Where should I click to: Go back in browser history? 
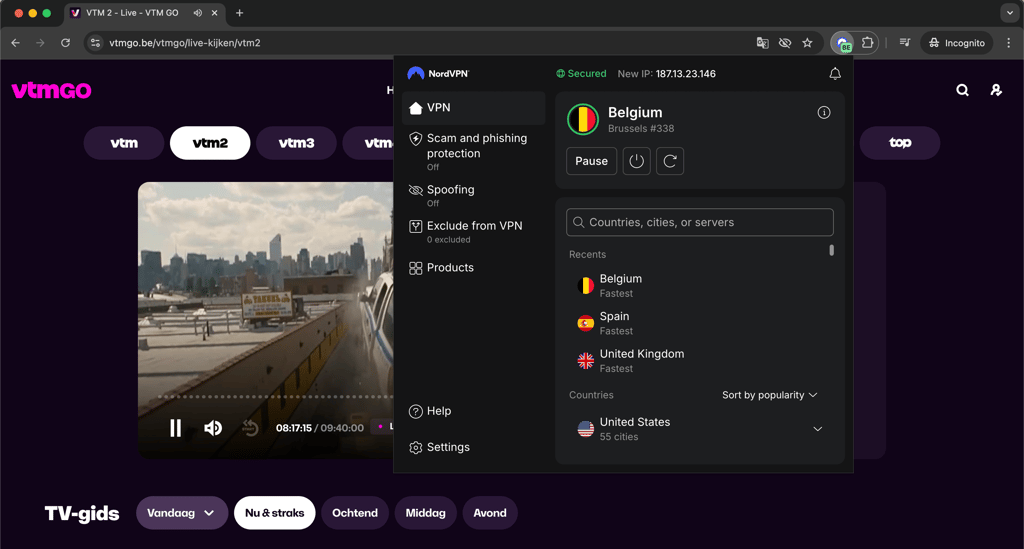coord(16,43)
